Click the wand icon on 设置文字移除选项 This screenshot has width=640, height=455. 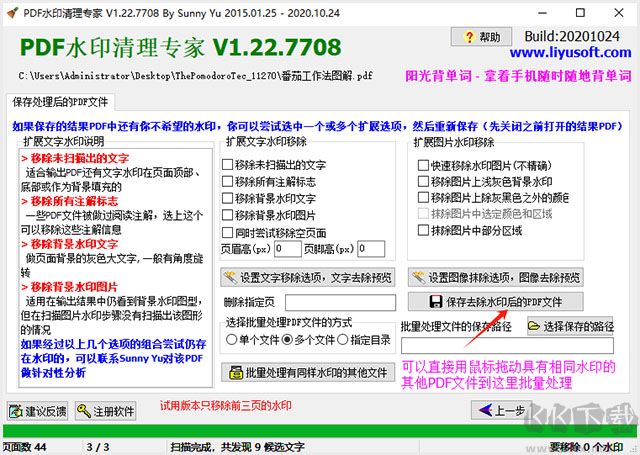coord(230,278)
